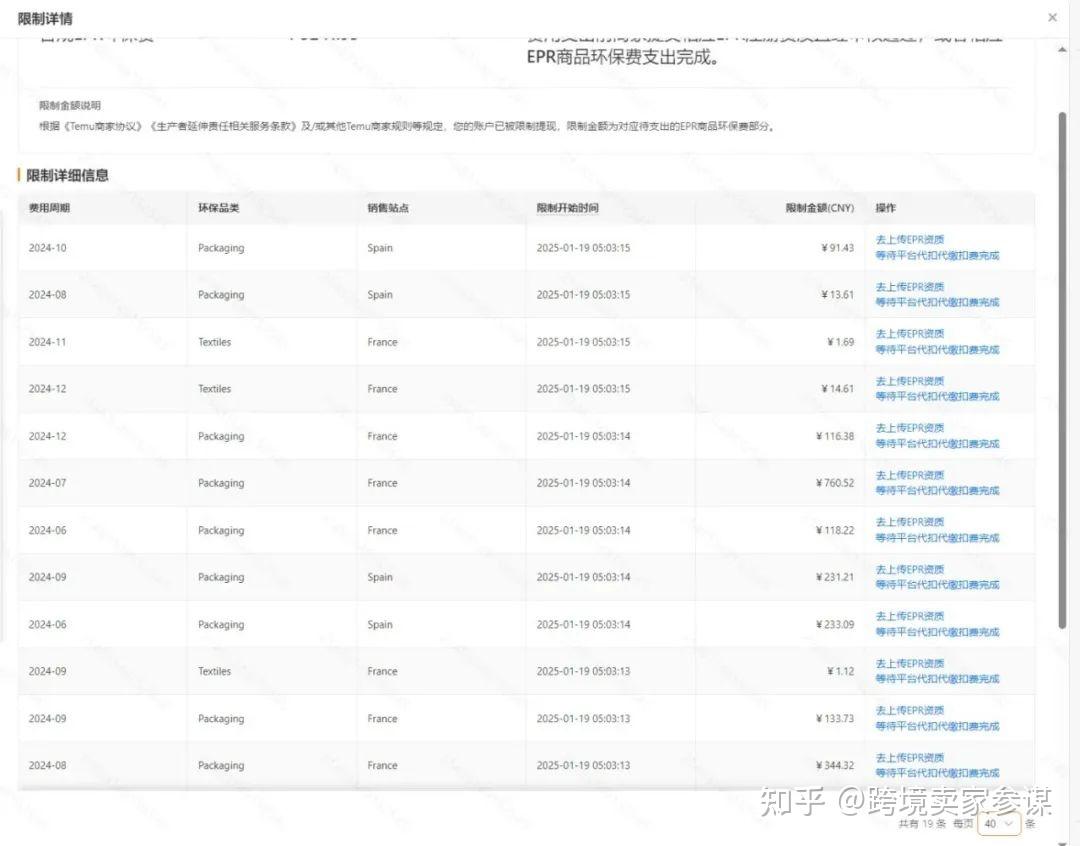Viewport: 1080px width, 846px height.
Task: Click the 限制金额(CNY) column header
Action: 820,208
